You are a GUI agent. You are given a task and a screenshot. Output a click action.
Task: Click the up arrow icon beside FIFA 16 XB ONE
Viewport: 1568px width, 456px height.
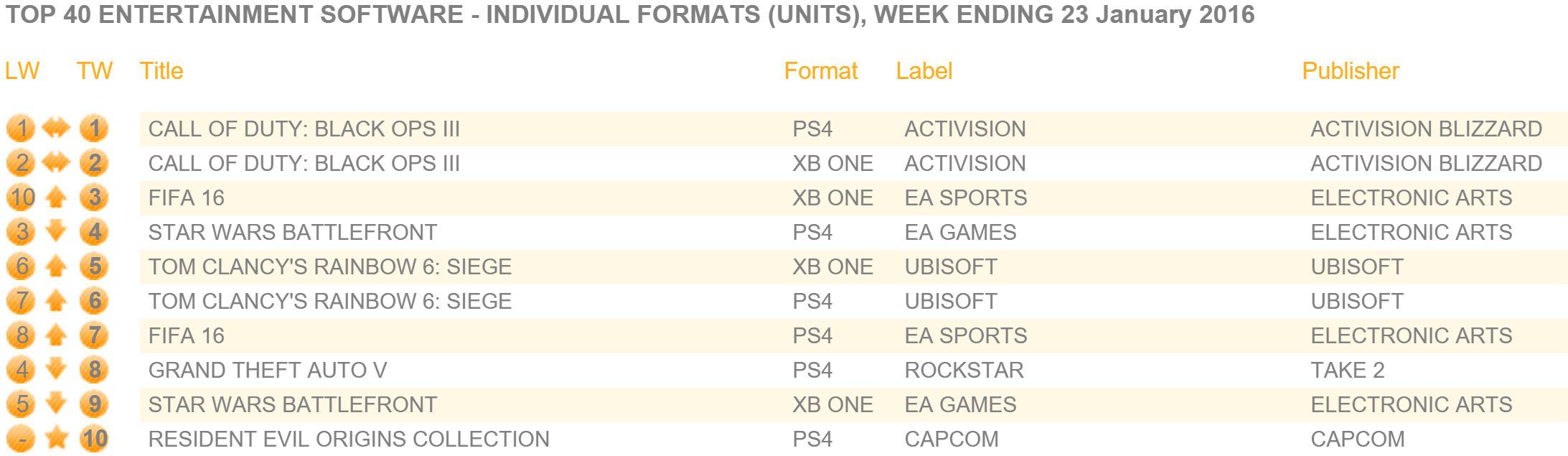pyautogui.click(x=56, y=197)
